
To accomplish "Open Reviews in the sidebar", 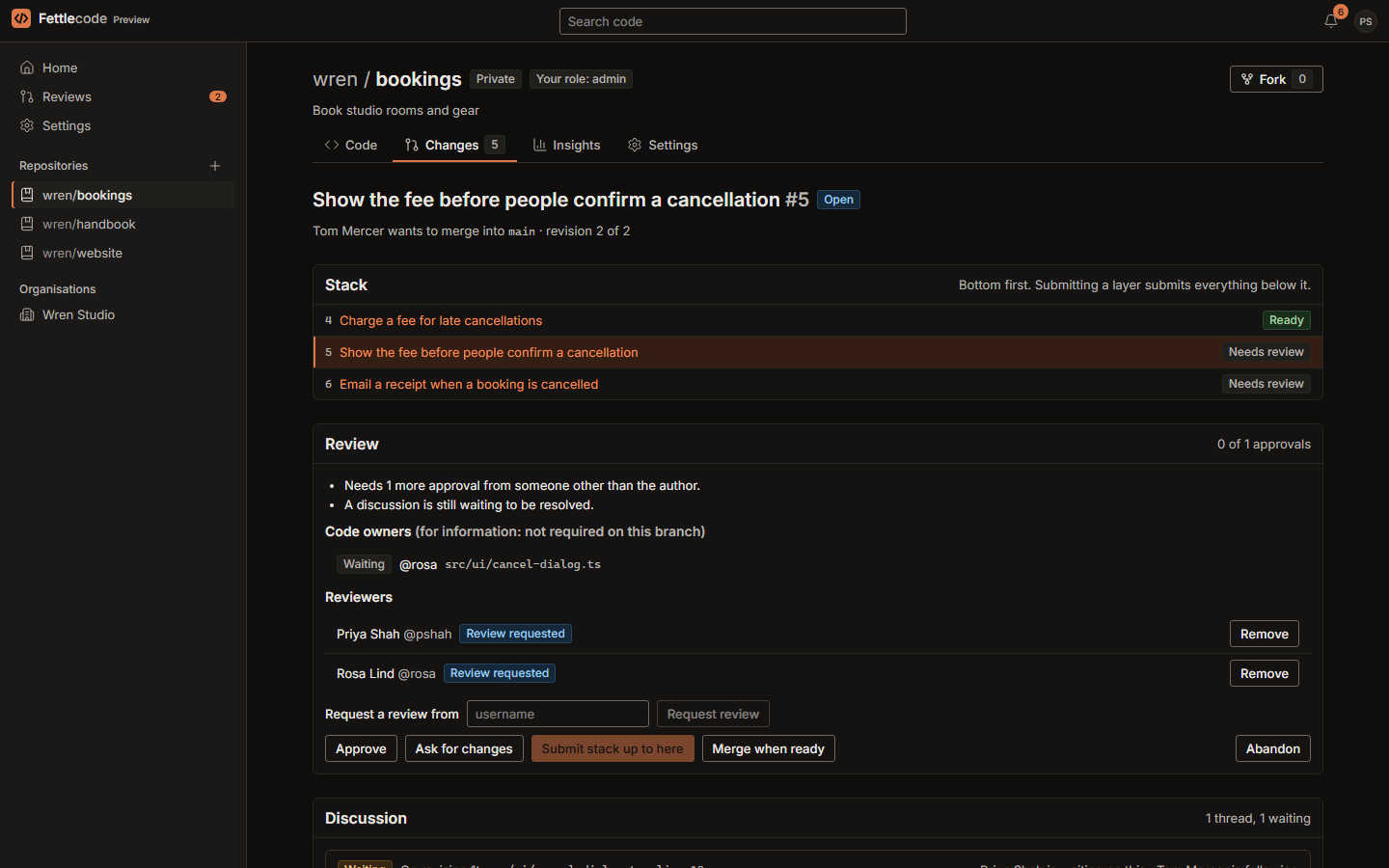I will pyautogui.click(x=123, y=96).
